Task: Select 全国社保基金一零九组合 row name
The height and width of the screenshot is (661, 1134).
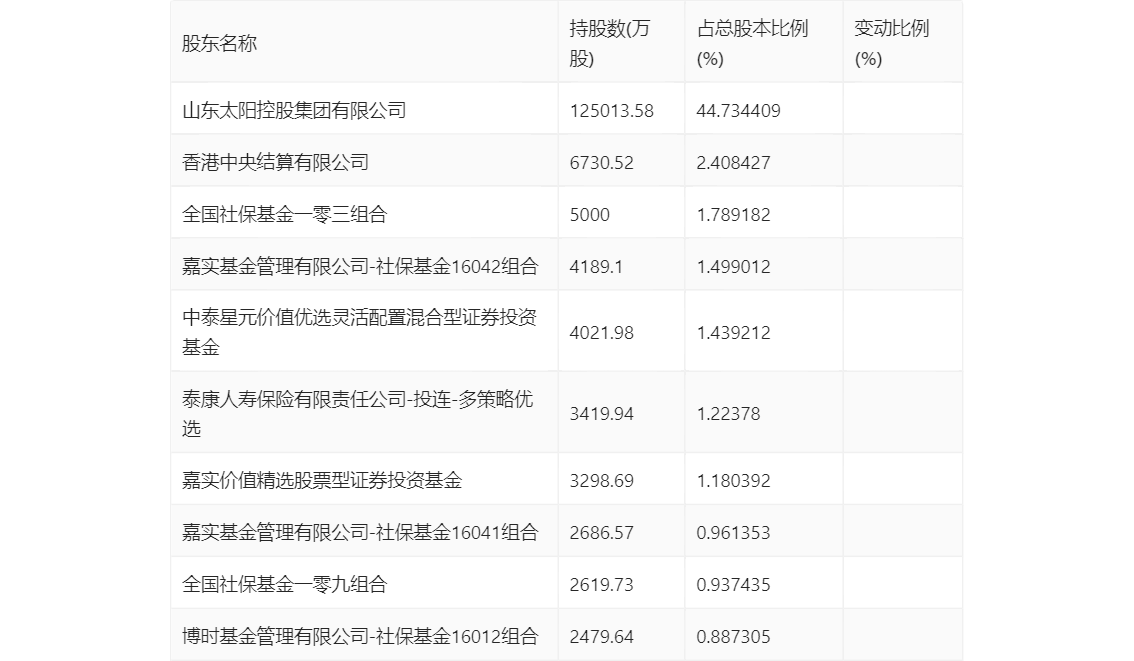Action: [284, 585]
